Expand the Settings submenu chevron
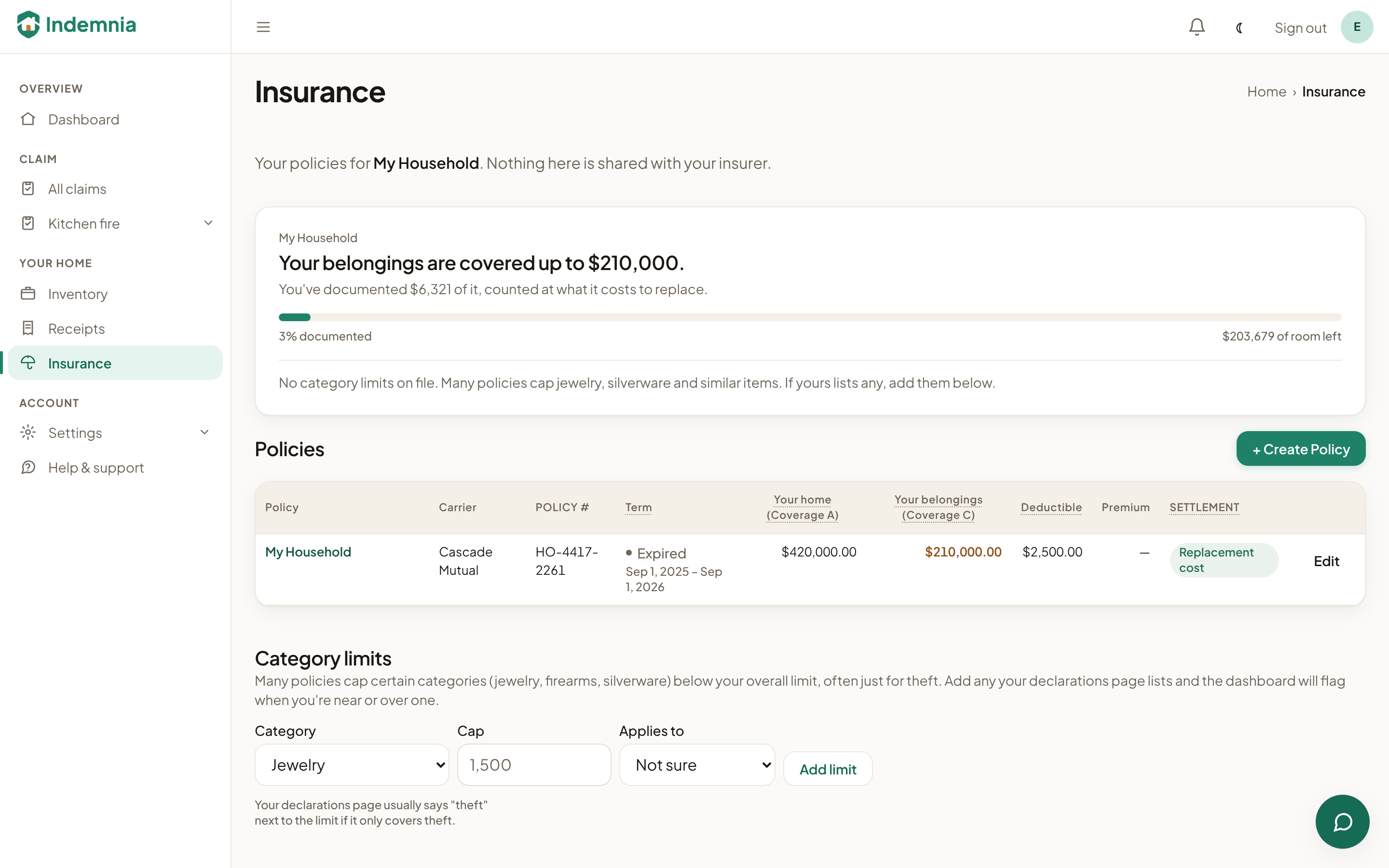Screen dimensions: 1389x868 click(204, 432)
